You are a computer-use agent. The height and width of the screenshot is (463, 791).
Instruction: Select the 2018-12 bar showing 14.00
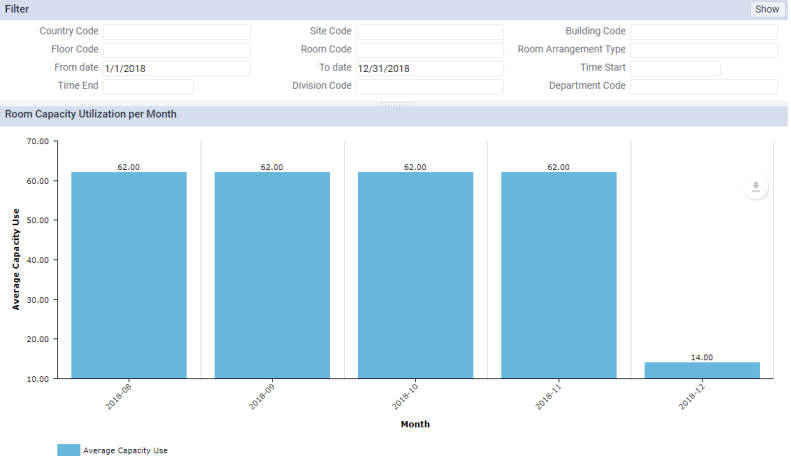701,370
